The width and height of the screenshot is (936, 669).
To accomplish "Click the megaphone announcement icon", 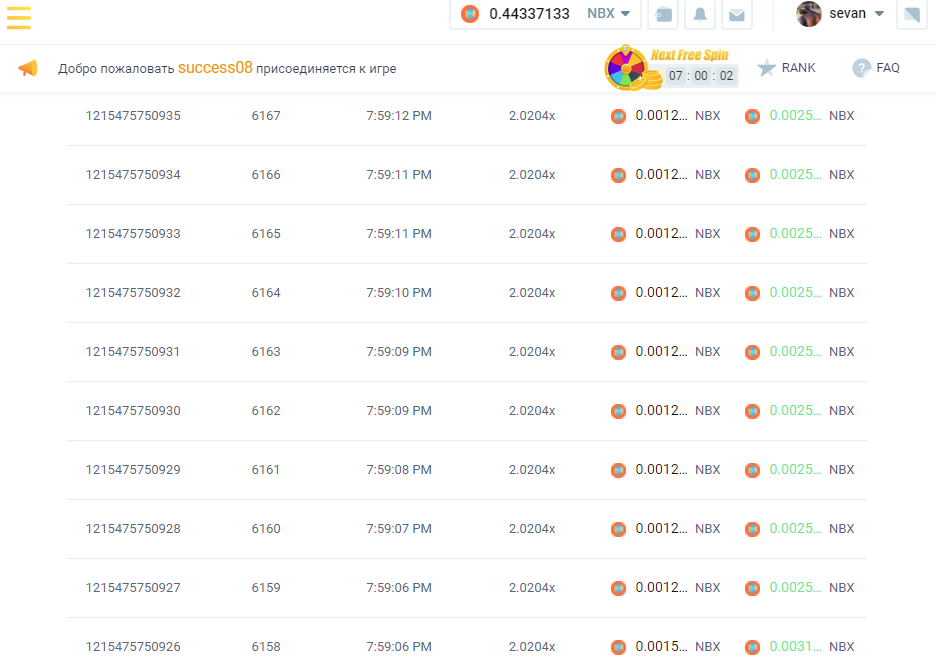I will pyautogui.click(x=28, y=68).
